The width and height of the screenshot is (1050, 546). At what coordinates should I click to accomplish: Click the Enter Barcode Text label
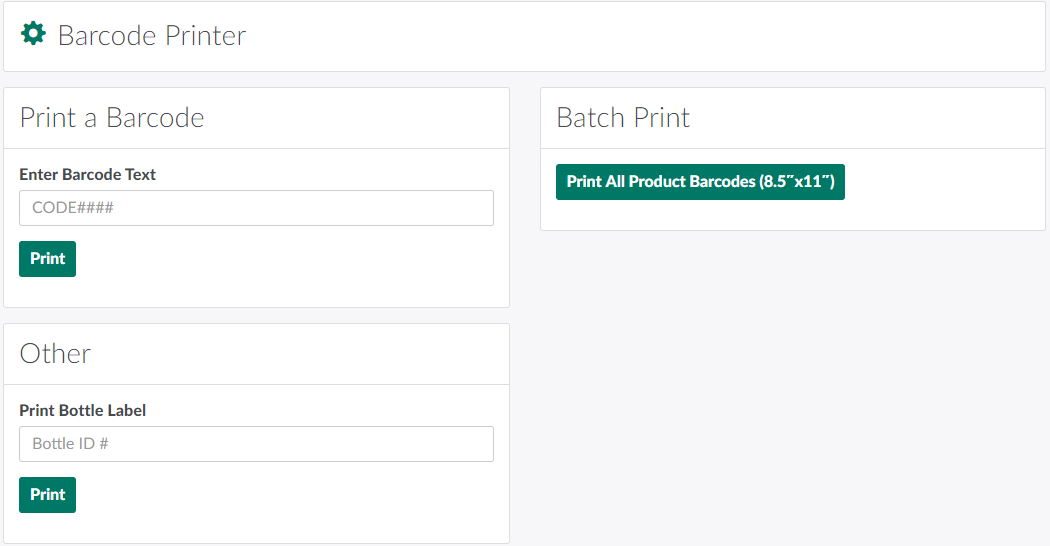click(88, 174)
